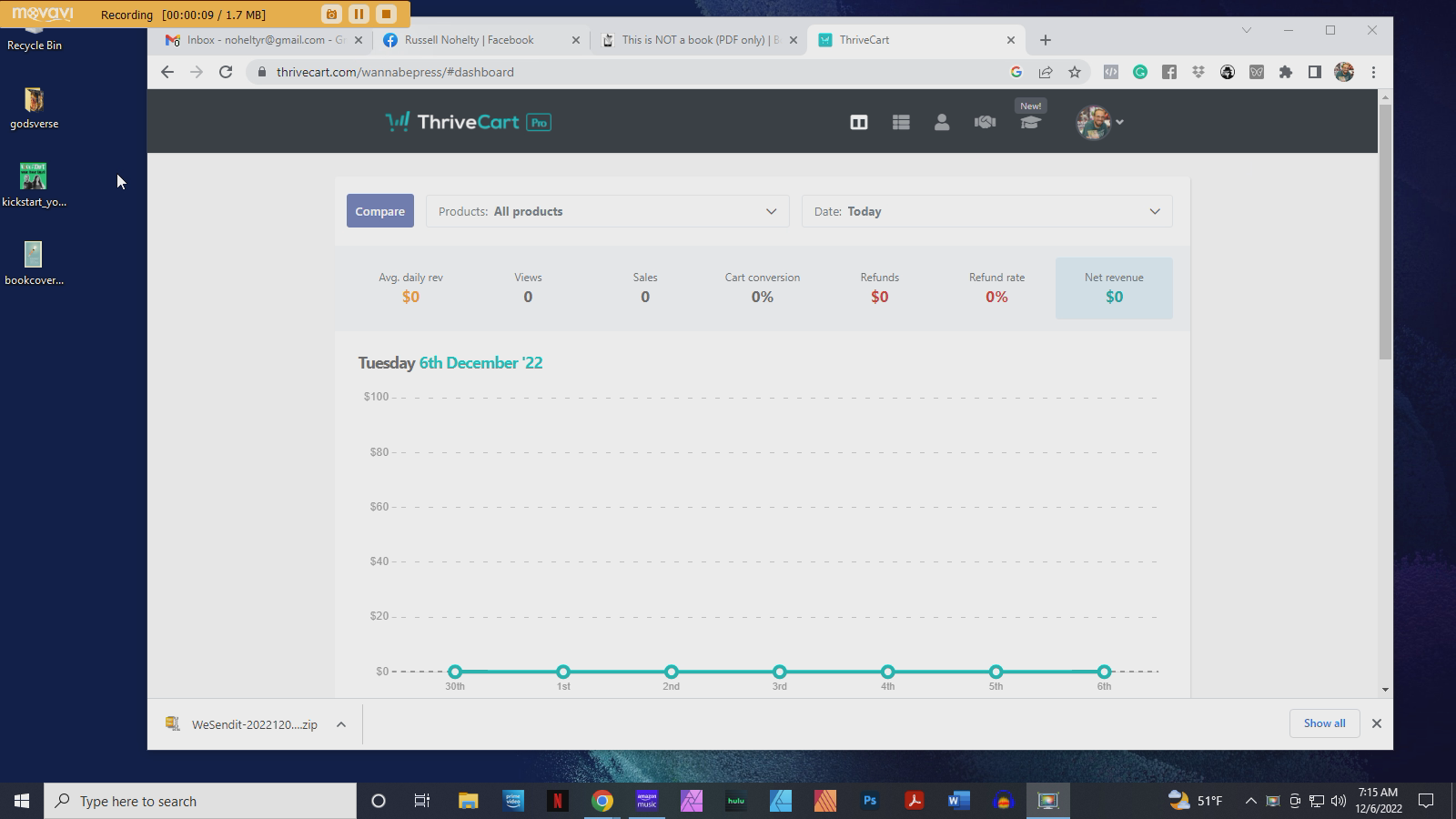Open the Date: Today dropdown
This screenshot has height=819, width=1456.
(x=987, y=211)
